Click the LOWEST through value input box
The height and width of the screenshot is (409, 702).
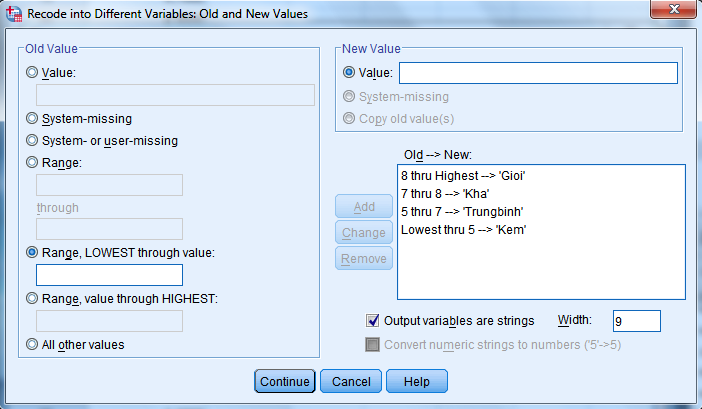point(109,275)
